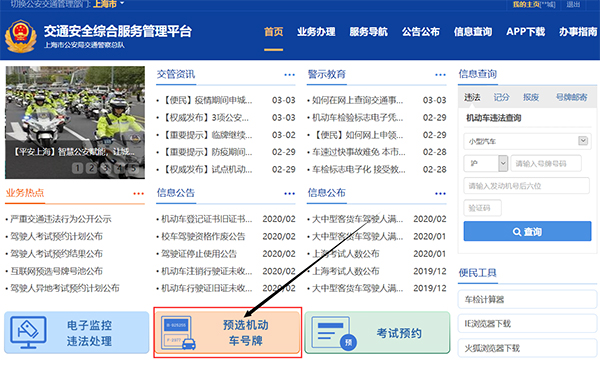Open 驾驶人考试预约计划公布 link
The width and height of the screenshot is (600, 368).
pyautogui.click(x=56, y=236)
